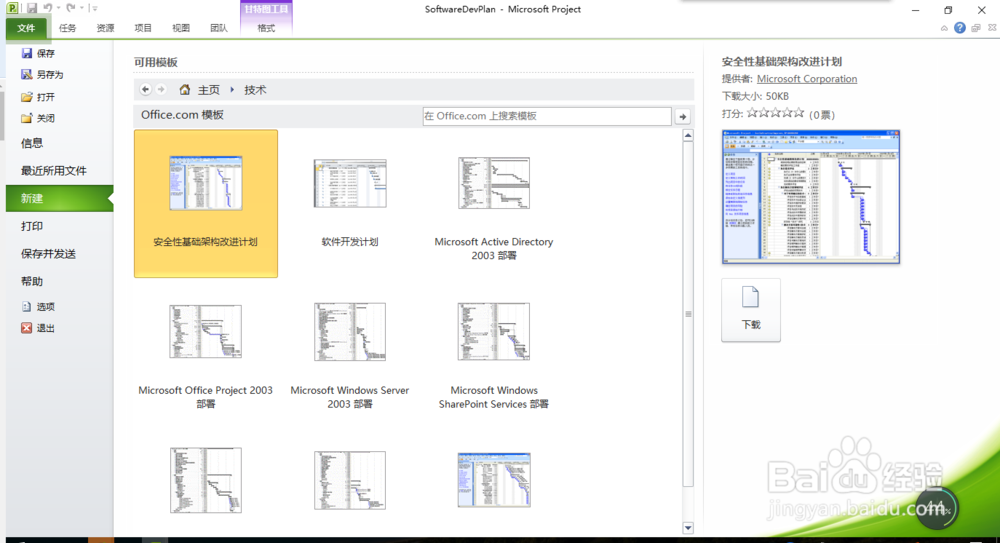Click 退出 to quit Project
The width and height of the screenshot is (1000, 543).
(38, 328)
